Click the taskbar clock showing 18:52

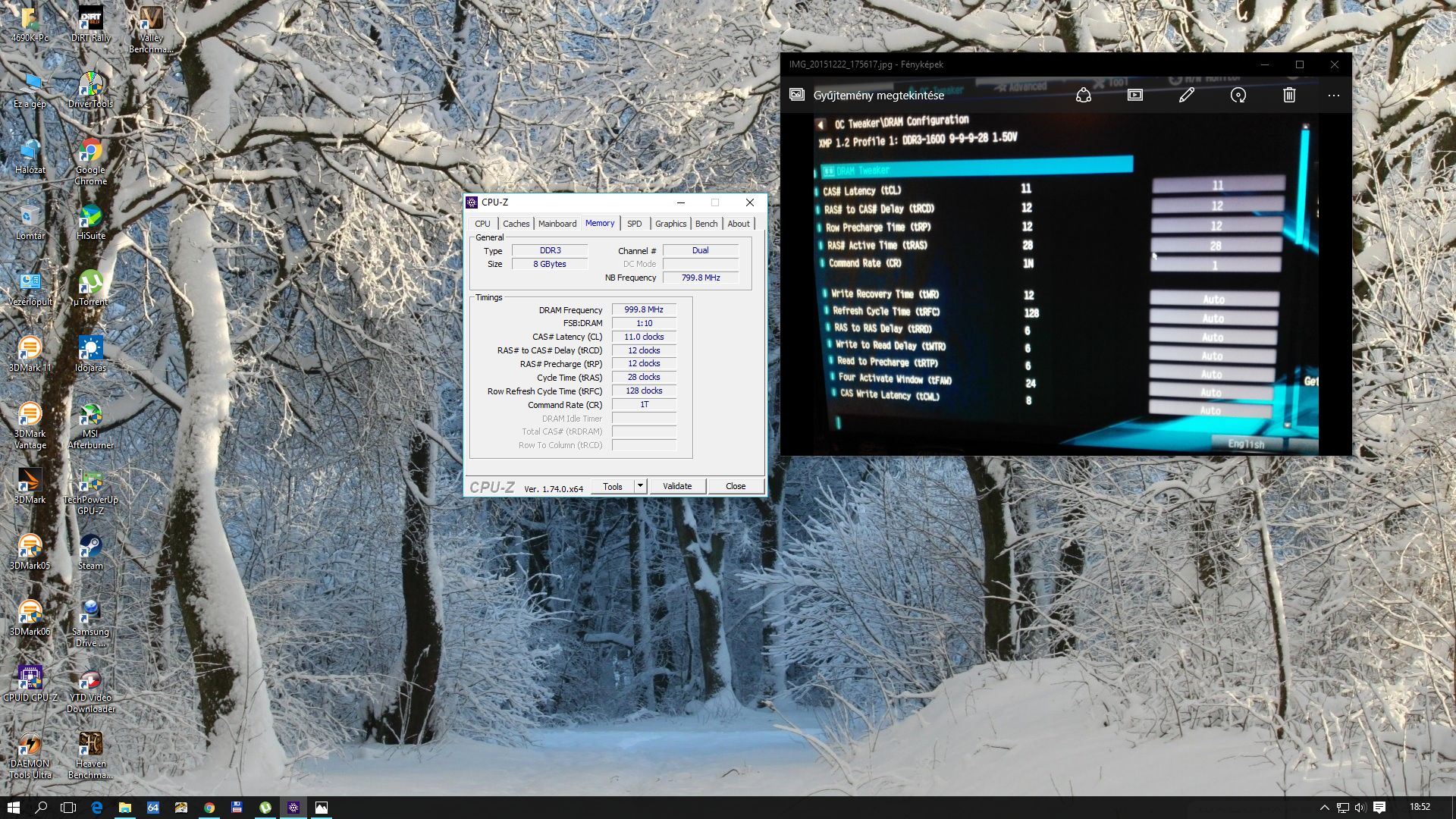point(1420,808)
